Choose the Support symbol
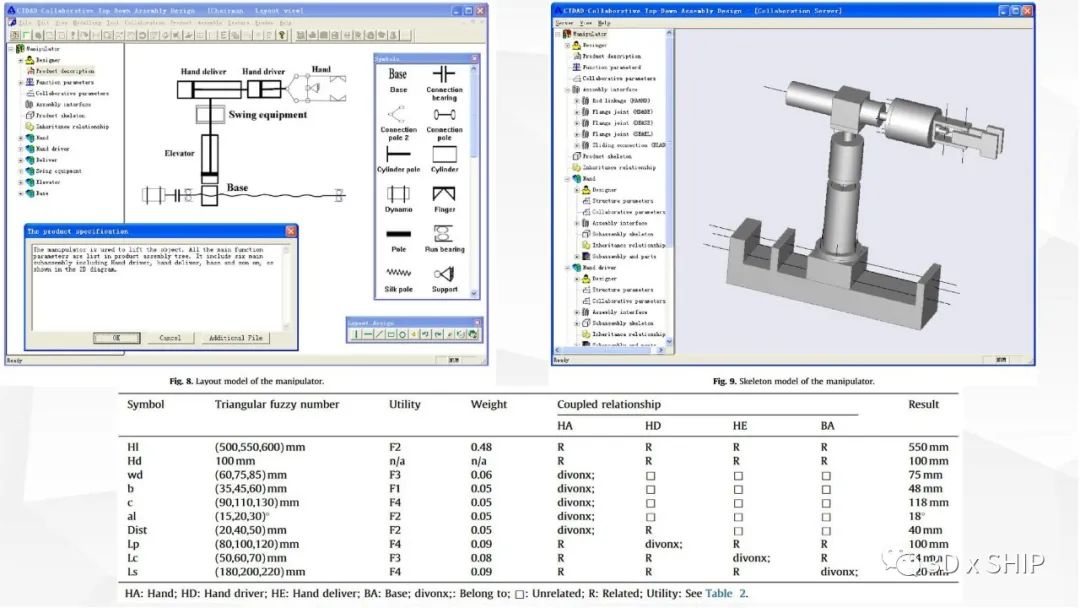 pos(444,280)
